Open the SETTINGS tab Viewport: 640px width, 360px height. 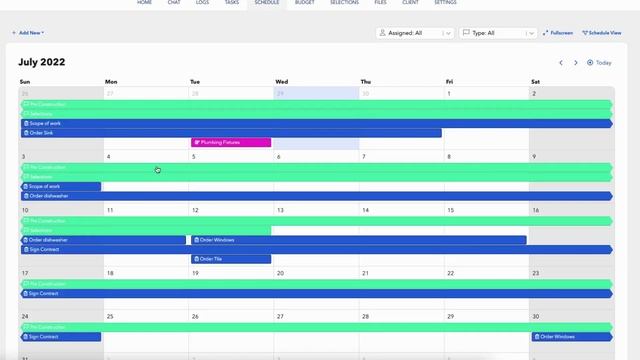pos(445,2)
